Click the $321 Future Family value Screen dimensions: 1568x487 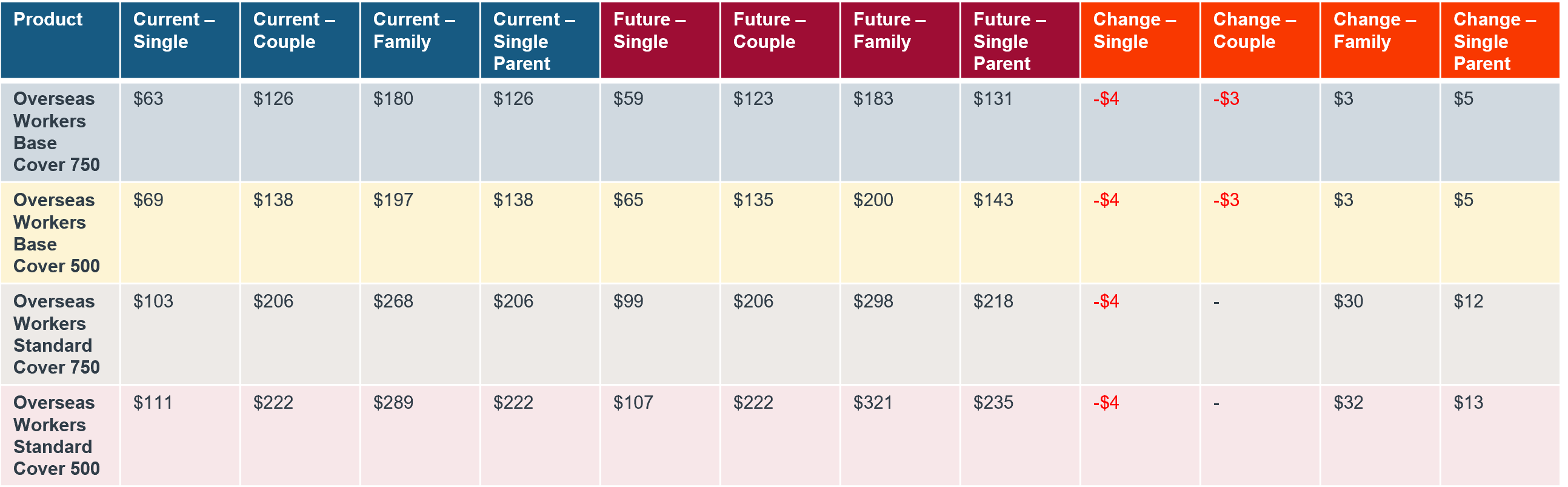tap(873, 402)
